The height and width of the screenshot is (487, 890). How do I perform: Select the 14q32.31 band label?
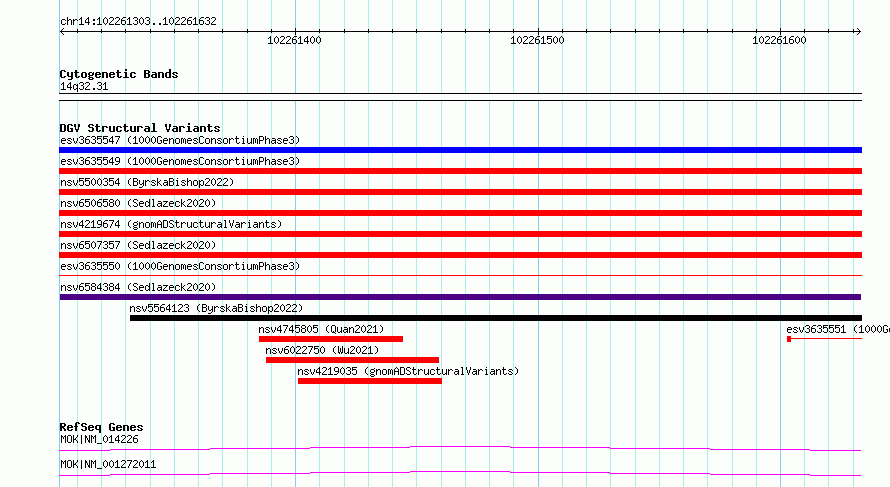tap(84, 87)
